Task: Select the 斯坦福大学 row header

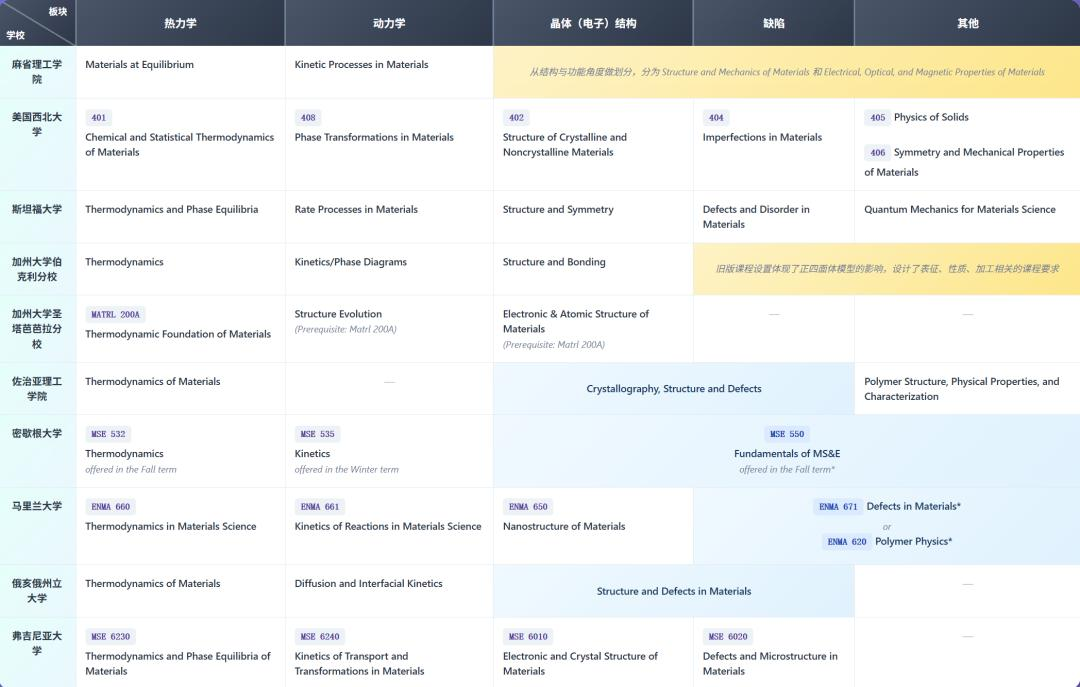Action: pyautogui.click(x=37, y=210)
